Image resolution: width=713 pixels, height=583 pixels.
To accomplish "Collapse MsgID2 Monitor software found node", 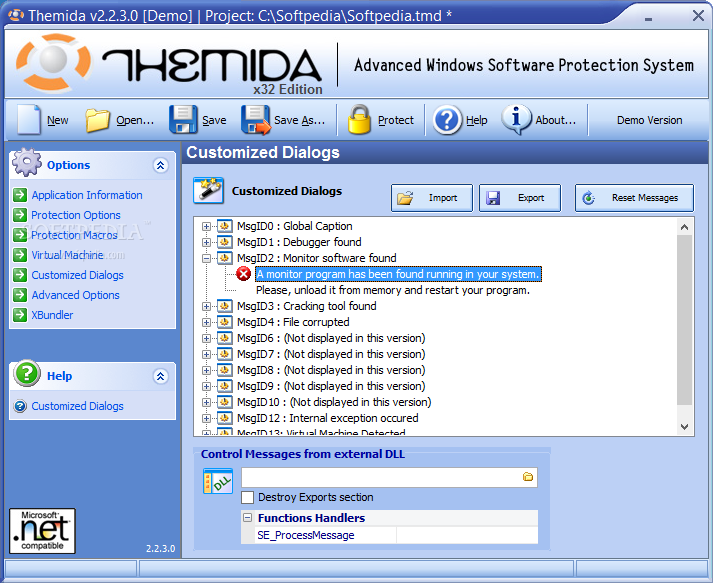I will pyautogui.click(x=206, y=258).
